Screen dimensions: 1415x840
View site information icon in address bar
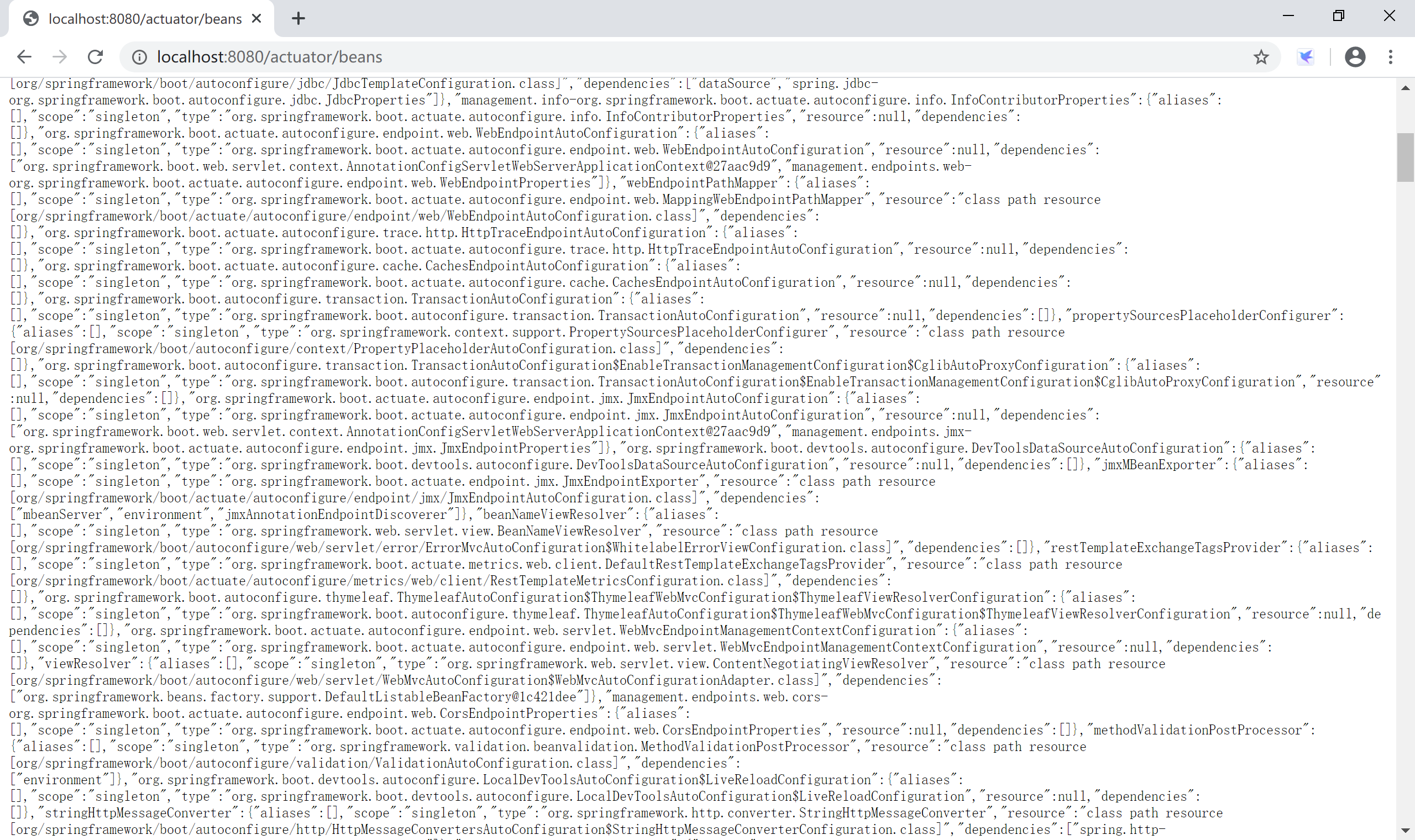pyautogui.click(x=139, y=56)
